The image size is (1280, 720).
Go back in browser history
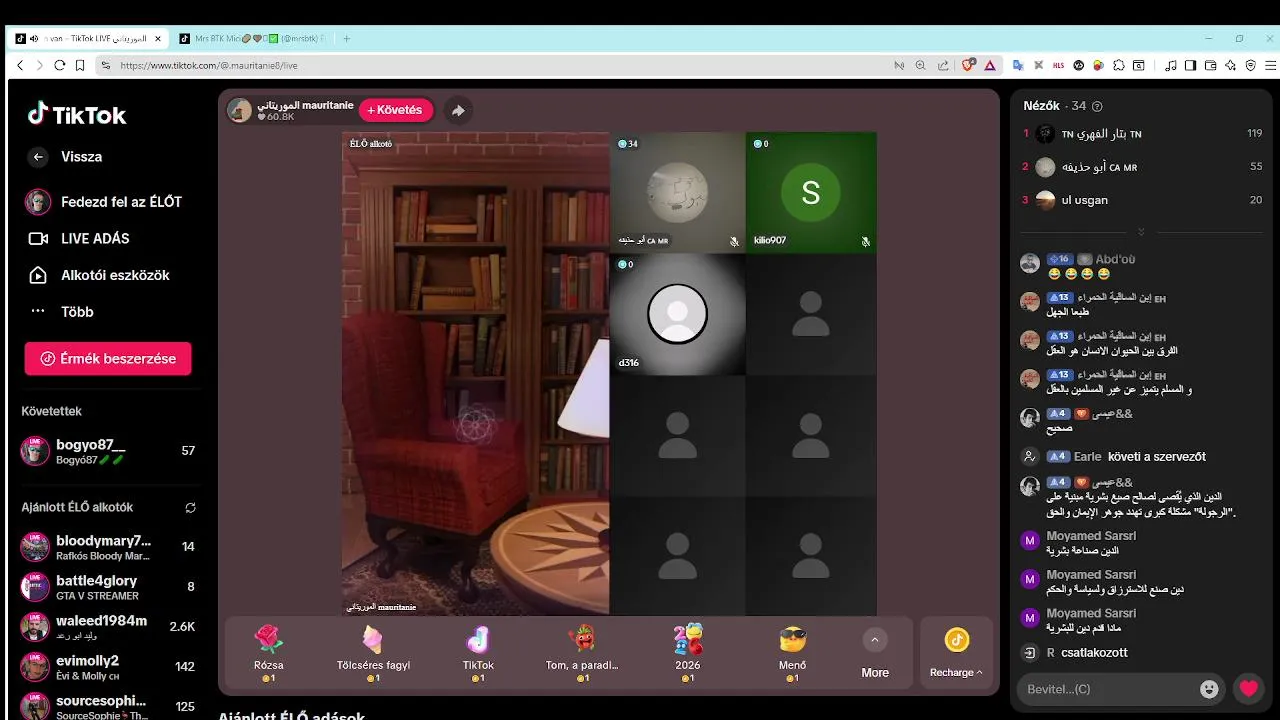(19, 65)
